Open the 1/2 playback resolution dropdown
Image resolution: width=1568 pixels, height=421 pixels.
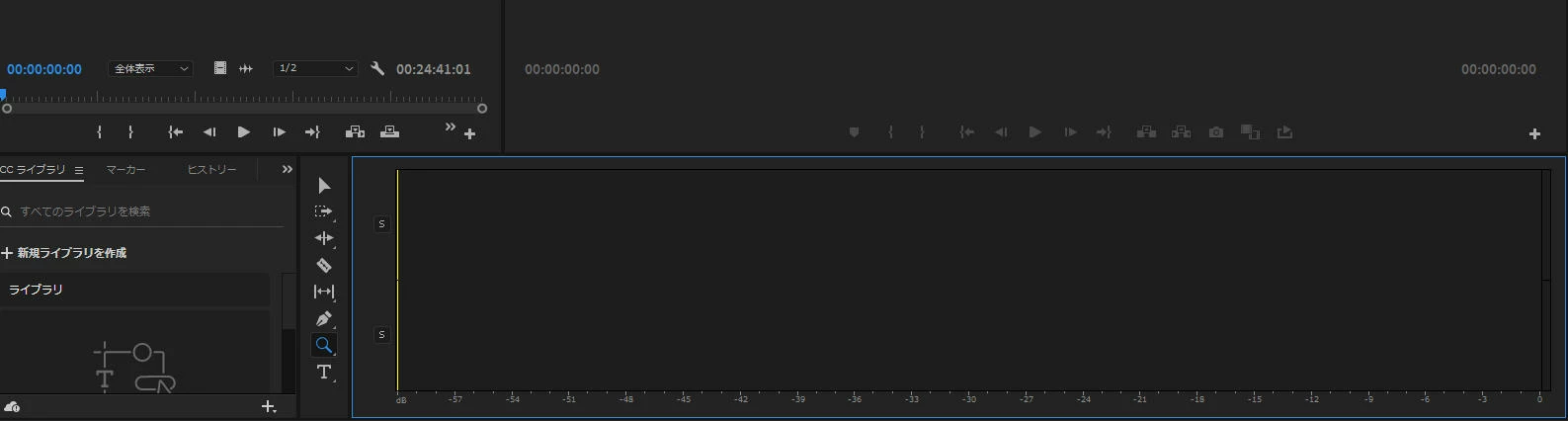click(315, 68)
